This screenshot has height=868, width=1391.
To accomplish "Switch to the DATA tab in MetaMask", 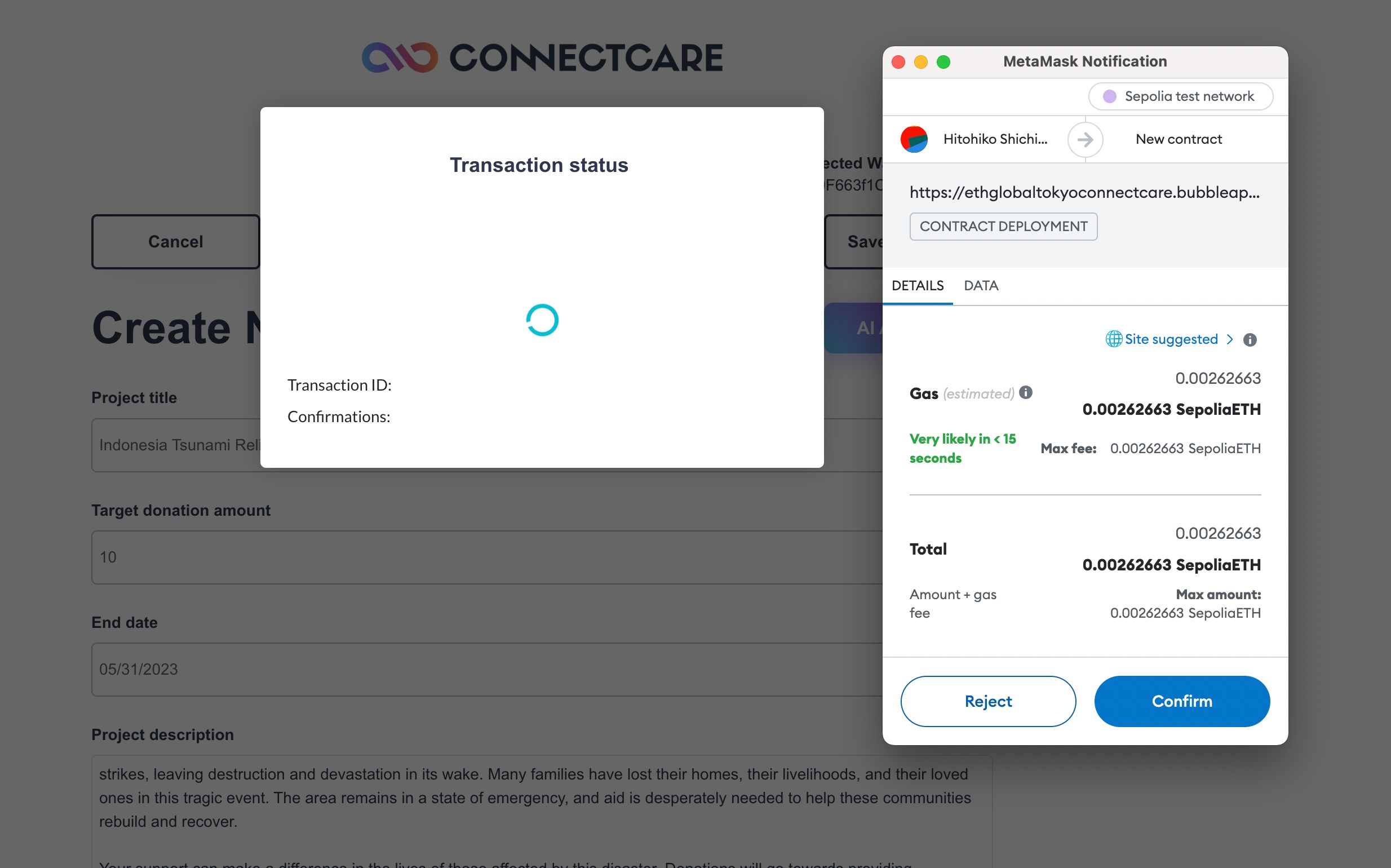I will click(982, 285).
